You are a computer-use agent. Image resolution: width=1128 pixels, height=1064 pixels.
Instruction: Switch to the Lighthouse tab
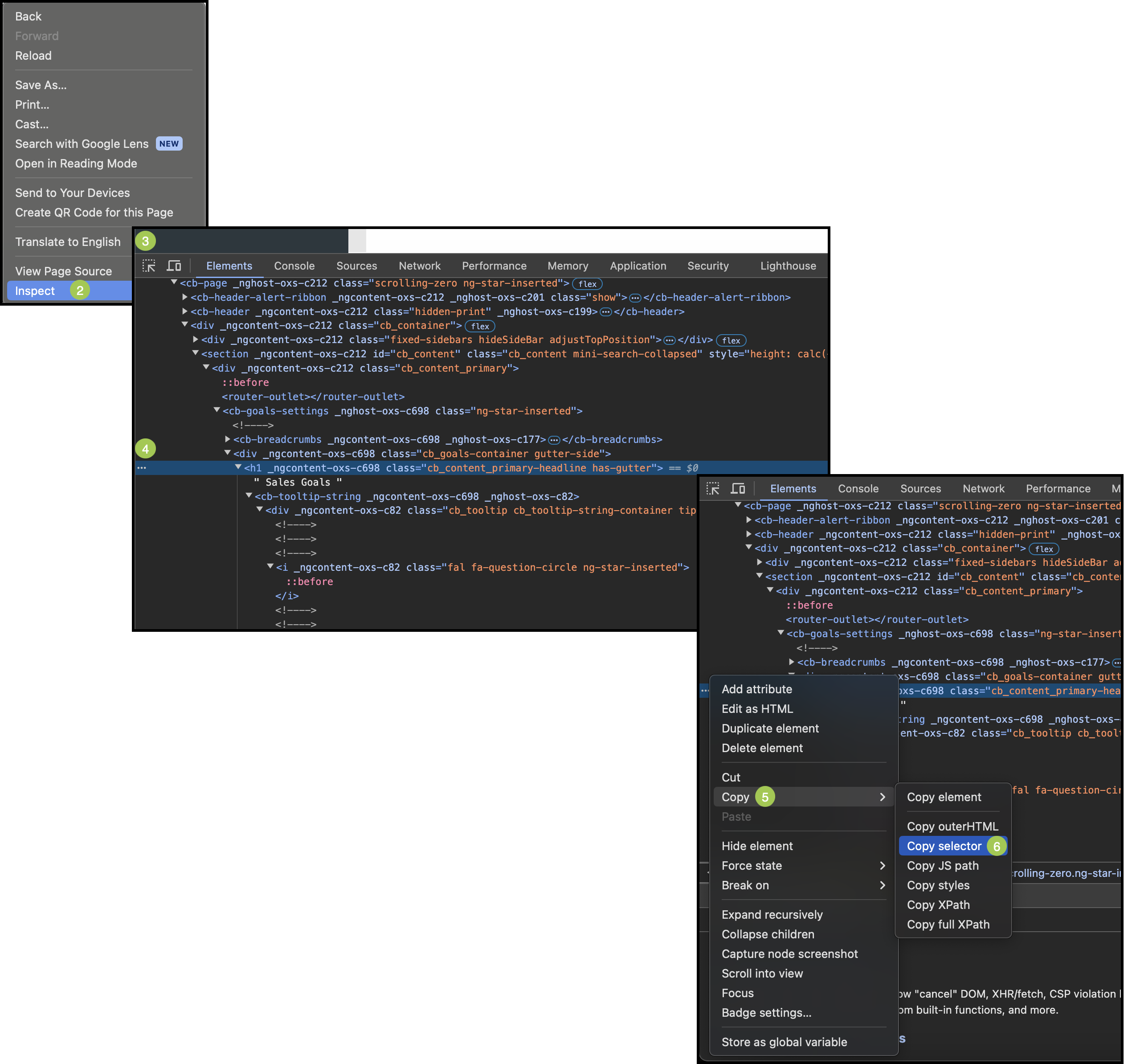(788, 266)
